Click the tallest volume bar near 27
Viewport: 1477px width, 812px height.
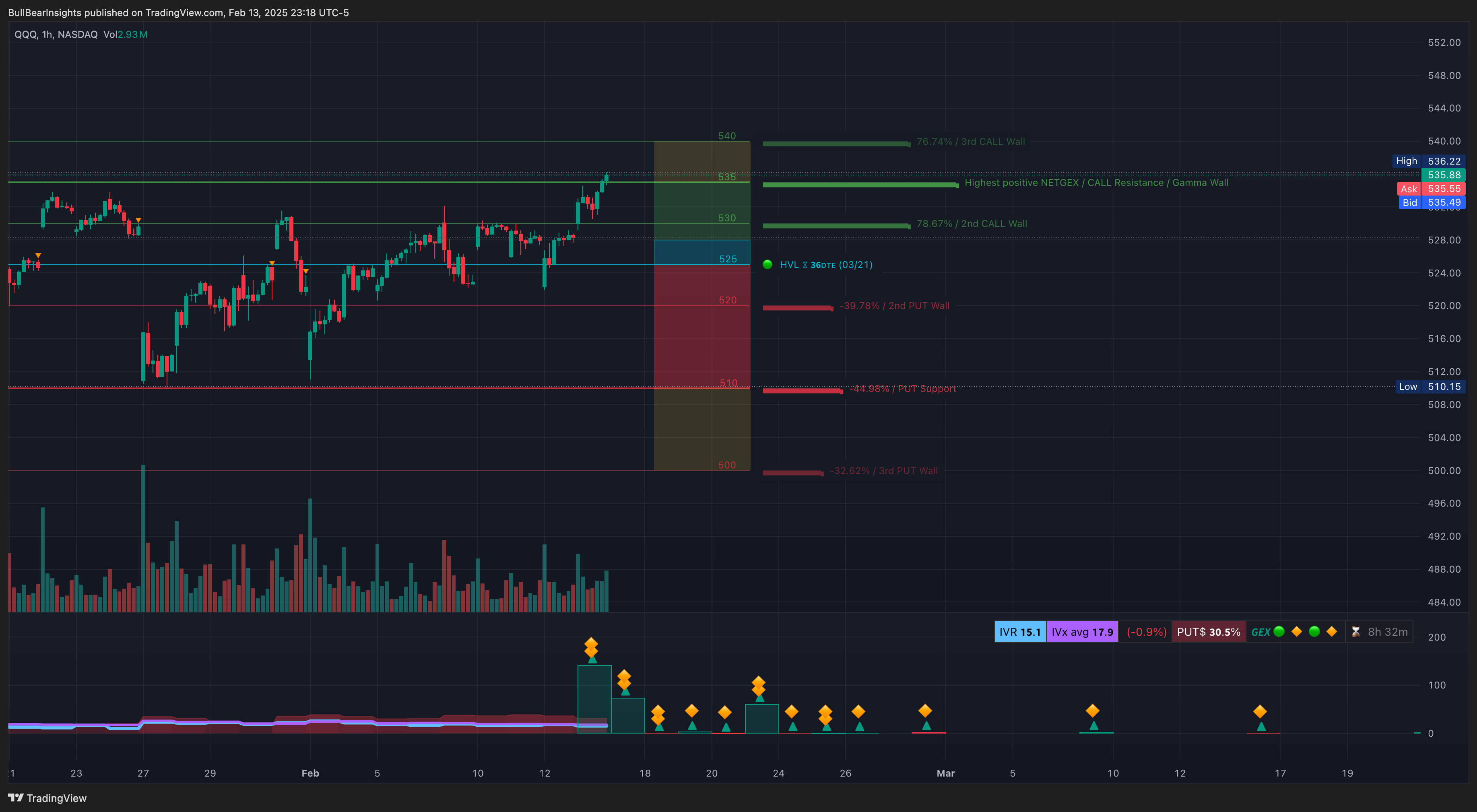click(143, 538)
